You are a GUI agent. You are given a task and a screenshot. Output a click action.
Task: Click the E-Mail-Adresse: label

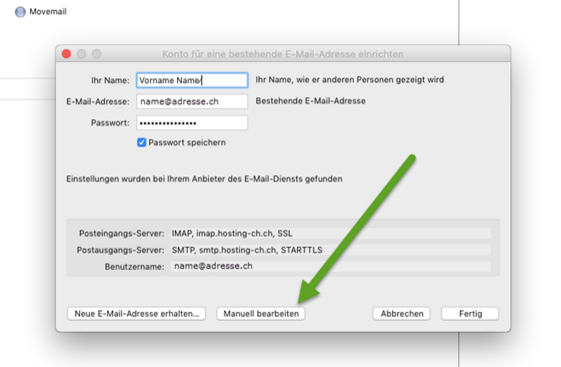[98, 102]
